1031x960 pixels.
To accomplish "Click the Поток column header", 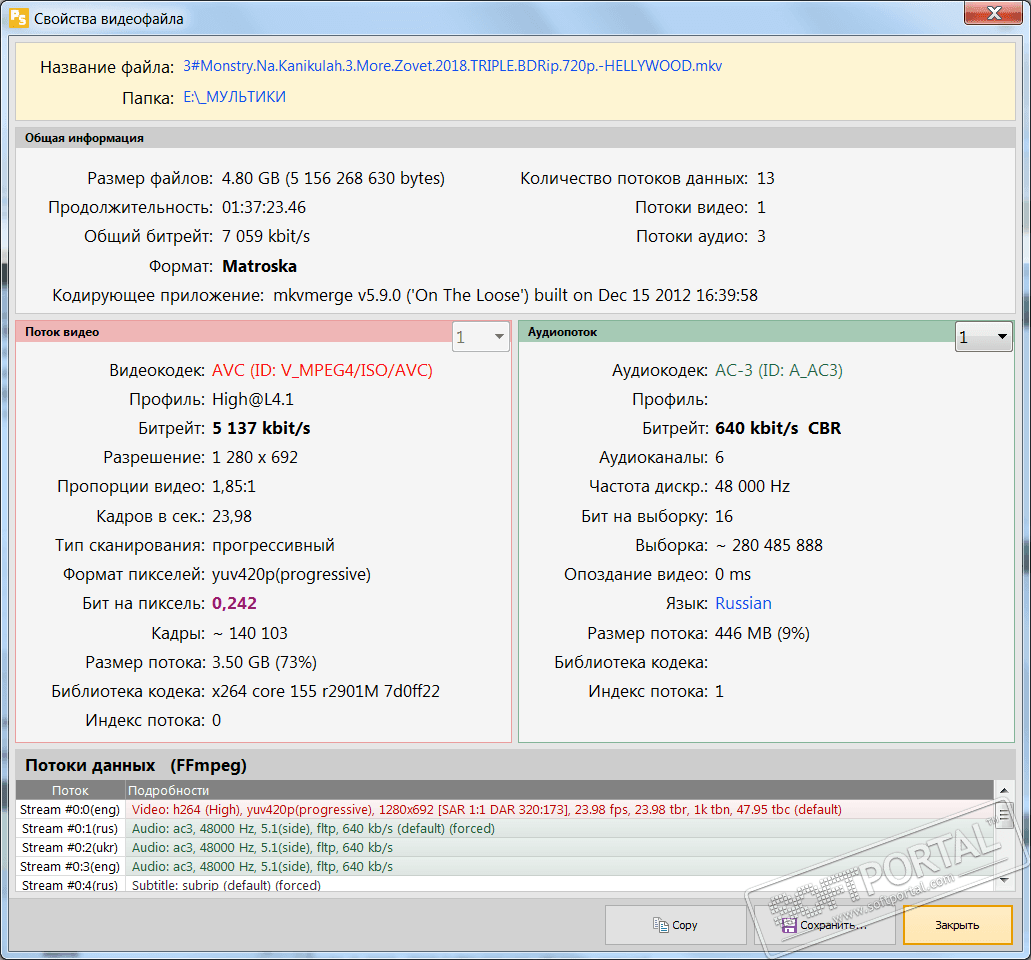I will coord(70,790).
